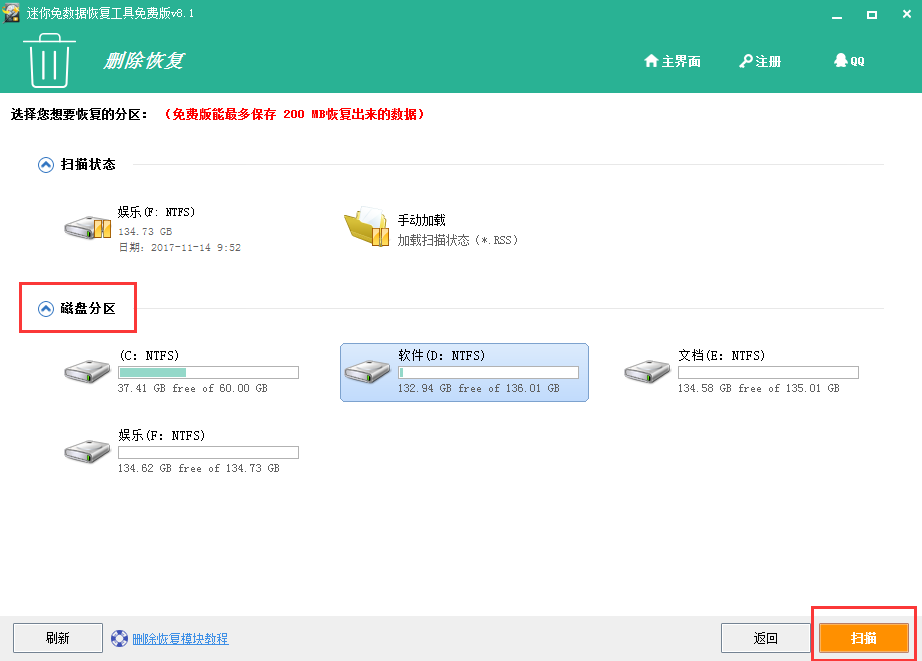Maximize the recovery tool window
Screen dimensions: 922x661
point(872,14)
